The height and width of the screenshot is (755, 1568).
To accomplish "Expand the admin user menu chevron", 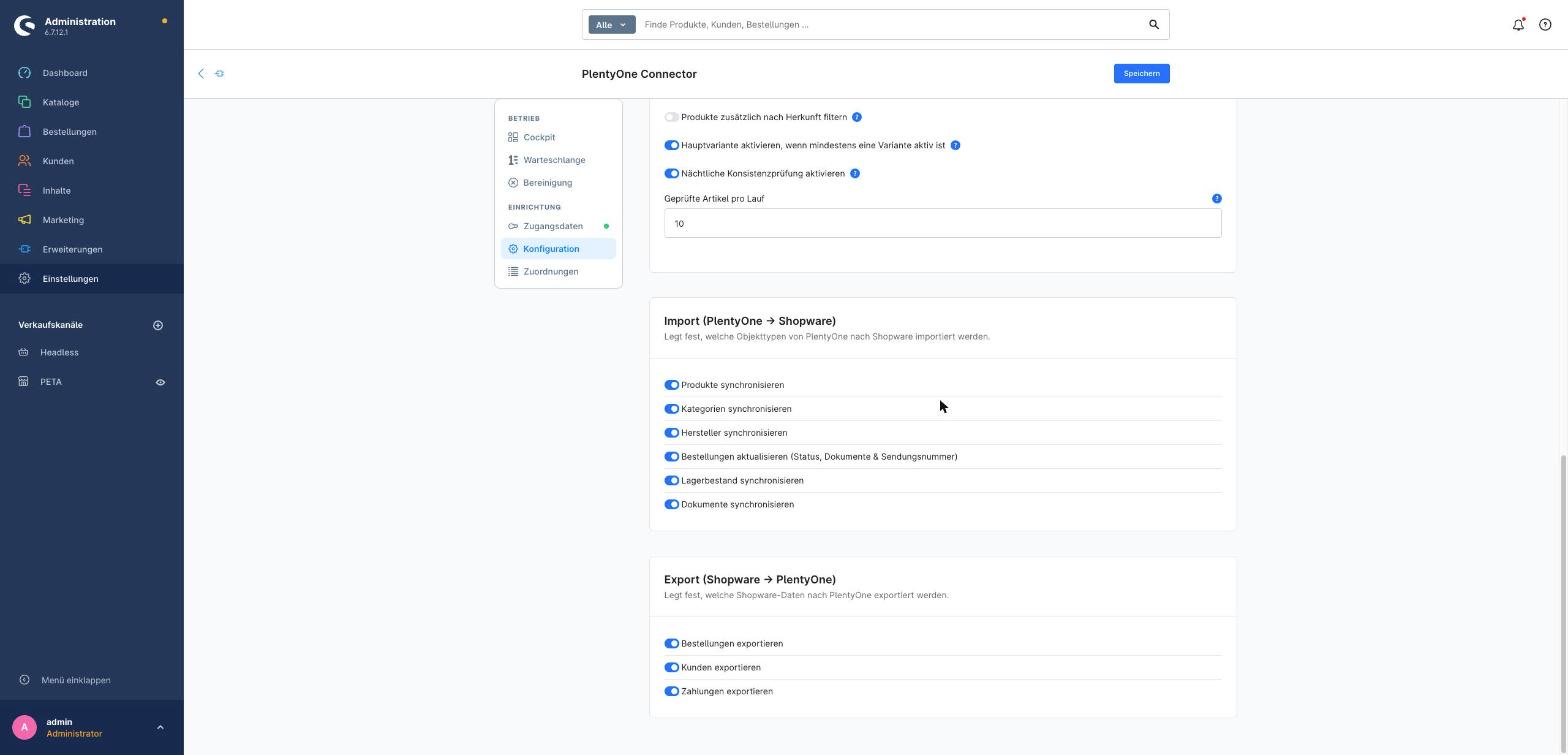I will point(160,728).
